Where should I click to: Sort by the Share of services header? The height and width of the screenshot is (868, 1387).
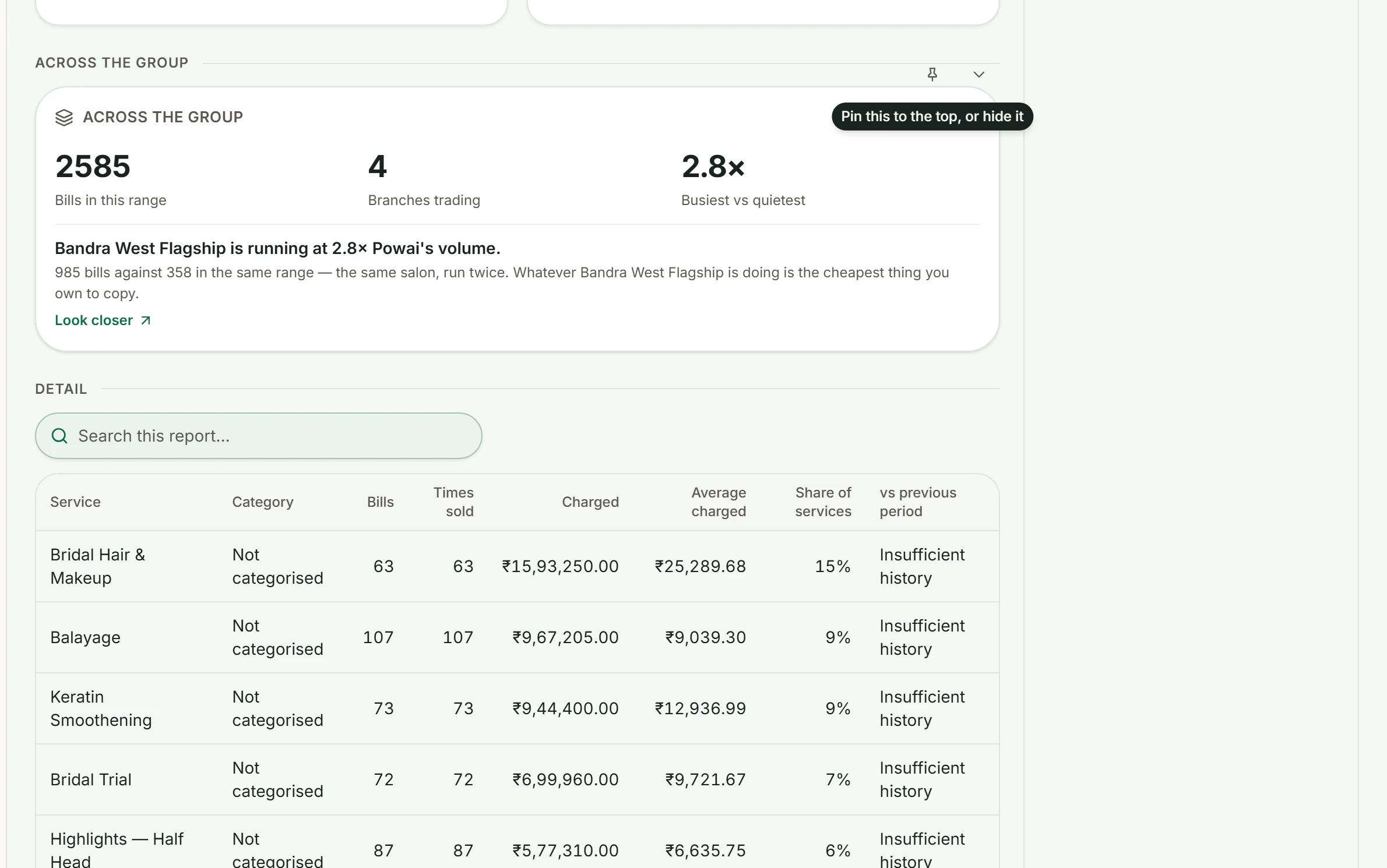[x=823, y=502]
